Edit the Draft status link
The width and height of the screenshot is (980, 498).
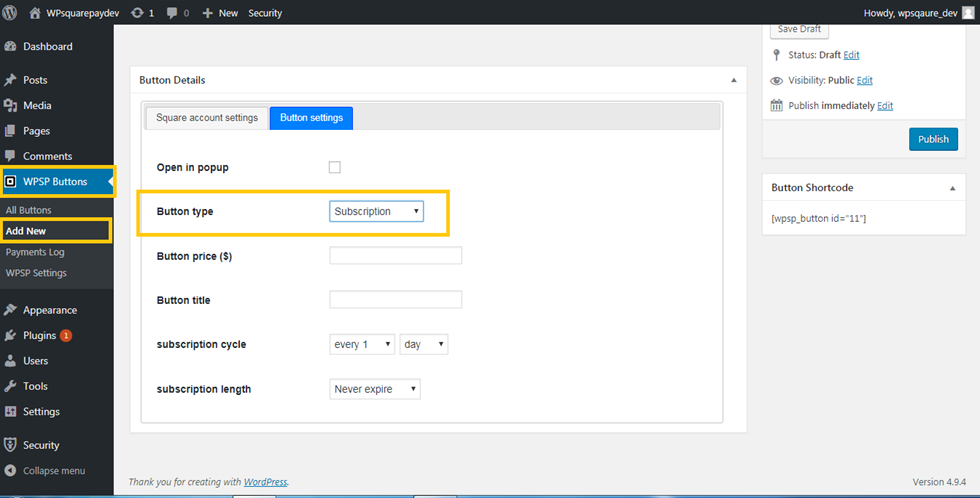(x=851, y=55)
